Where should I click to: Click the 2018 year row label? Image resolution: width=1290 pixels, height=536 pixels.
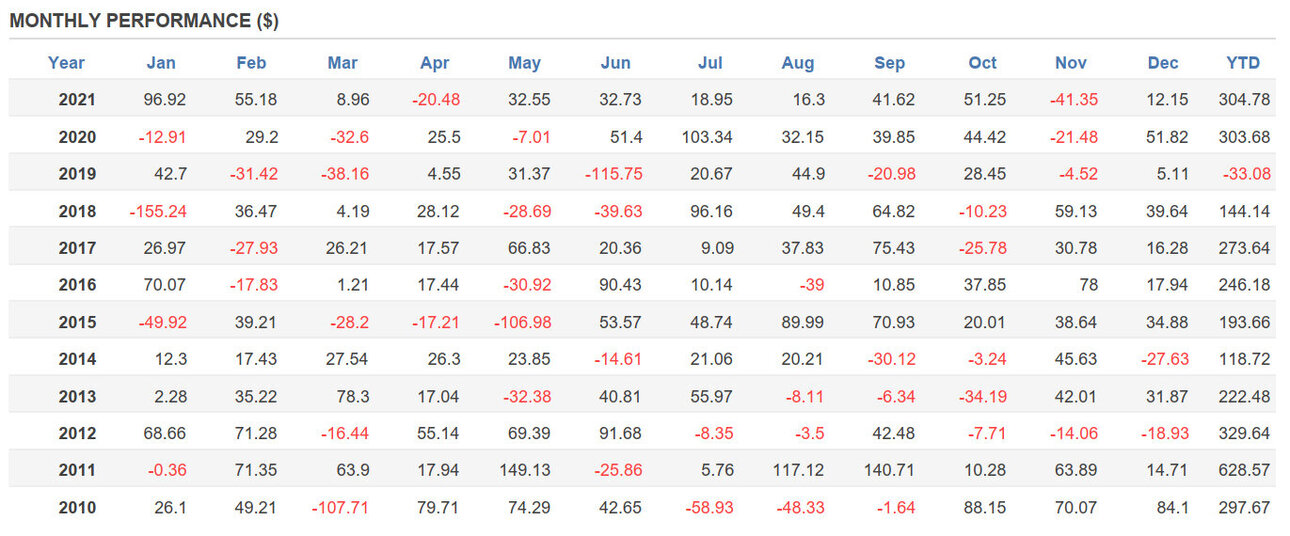pos(77,211)
